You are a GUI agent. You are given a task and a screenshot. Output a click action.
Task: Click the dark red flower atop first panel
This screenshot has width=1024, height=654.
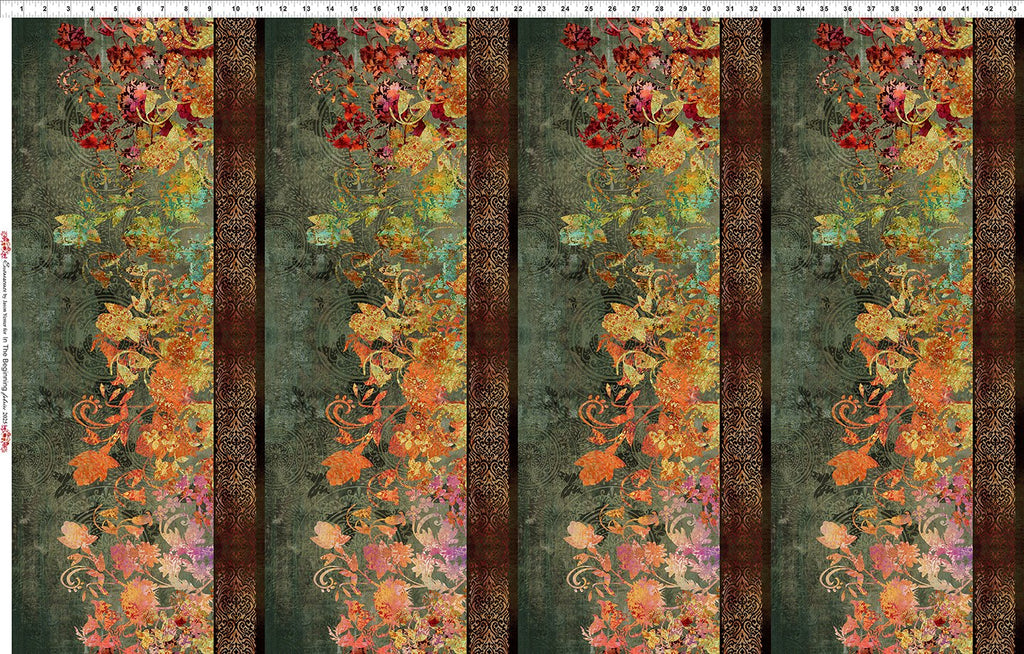73,38
